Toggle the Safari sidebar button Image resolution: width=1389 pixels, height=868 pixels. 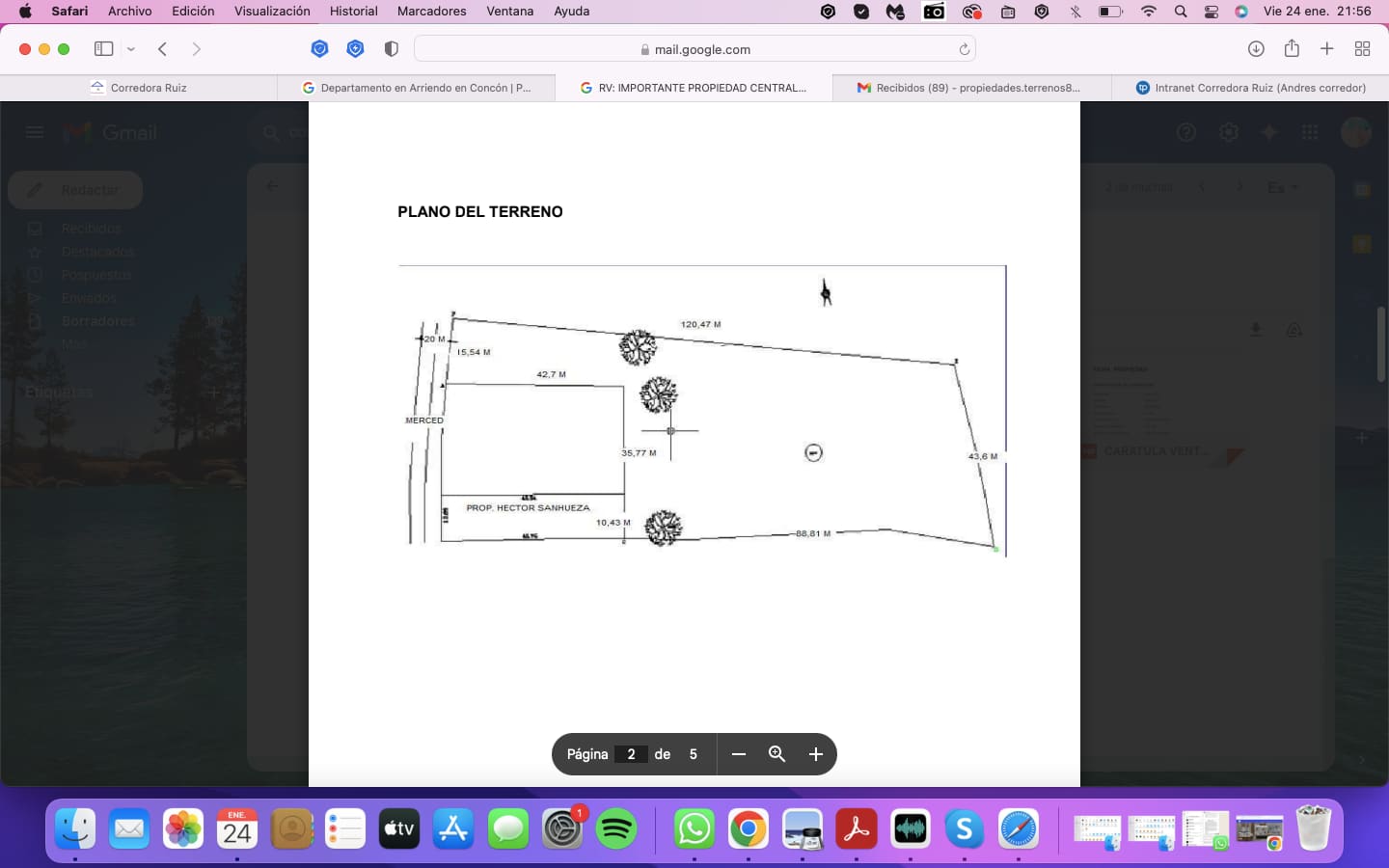click(x=103, y=49)
